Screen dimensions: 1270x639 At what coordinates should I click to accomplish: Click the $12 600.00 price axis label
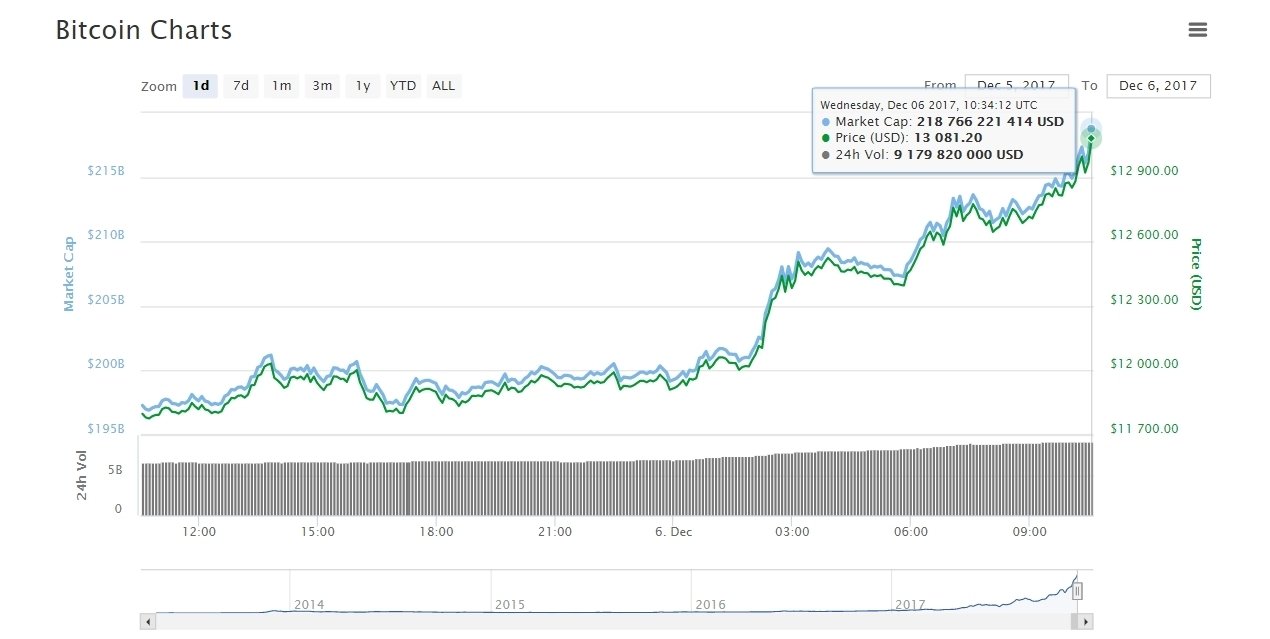point(1144,235)
